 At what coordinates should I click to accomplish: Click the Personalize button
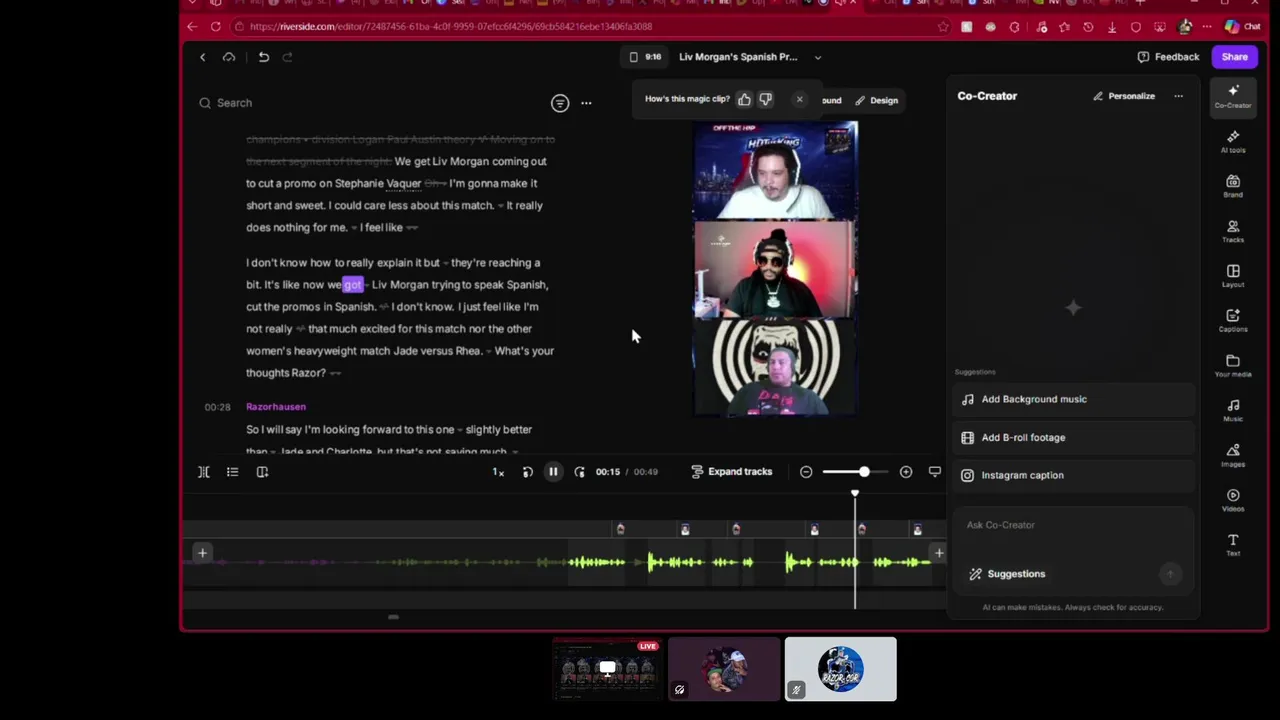(1124, 96)
